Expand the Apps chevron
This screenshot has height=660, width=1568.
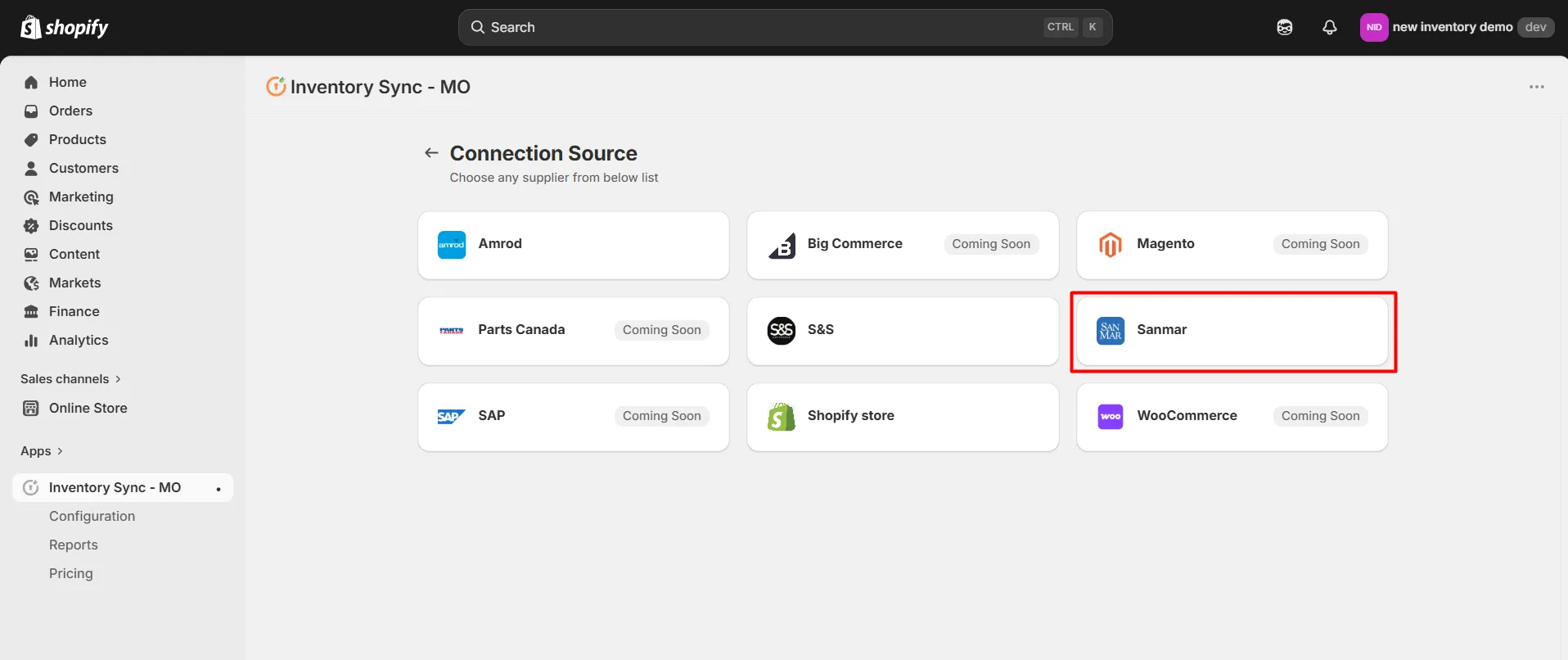tap(60, 451)
